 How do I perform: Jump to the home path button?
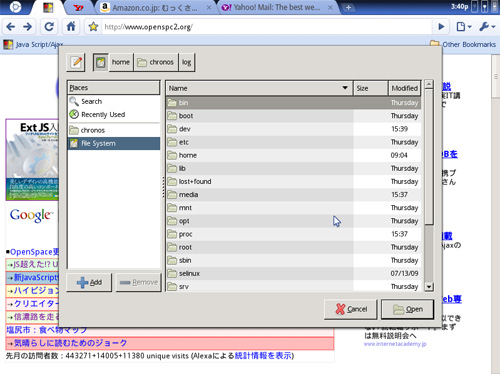121,62
